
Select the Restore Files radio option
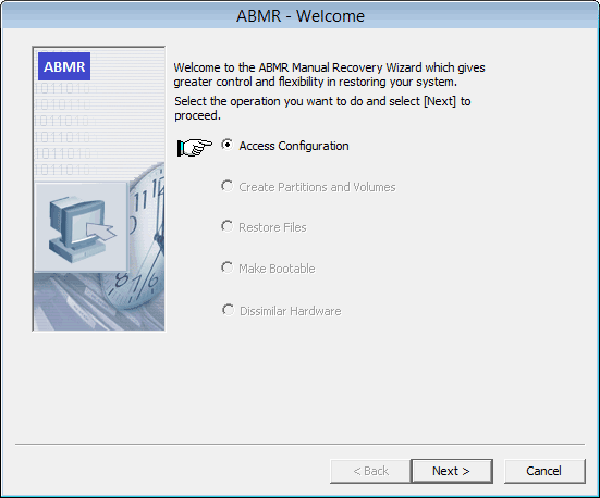click(227, 226)
